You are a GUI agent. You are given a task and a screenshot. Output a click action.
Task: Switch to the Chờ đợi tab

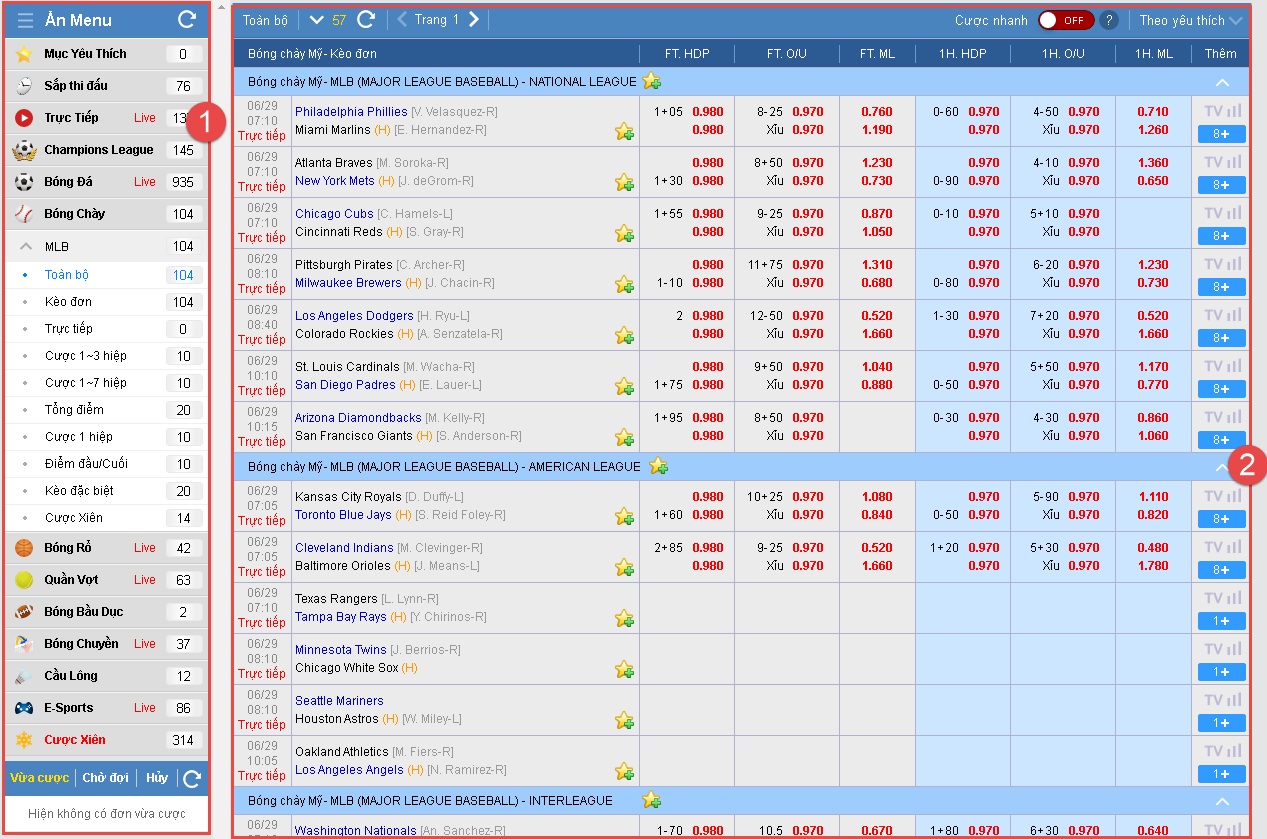click(x=106, y=778)
